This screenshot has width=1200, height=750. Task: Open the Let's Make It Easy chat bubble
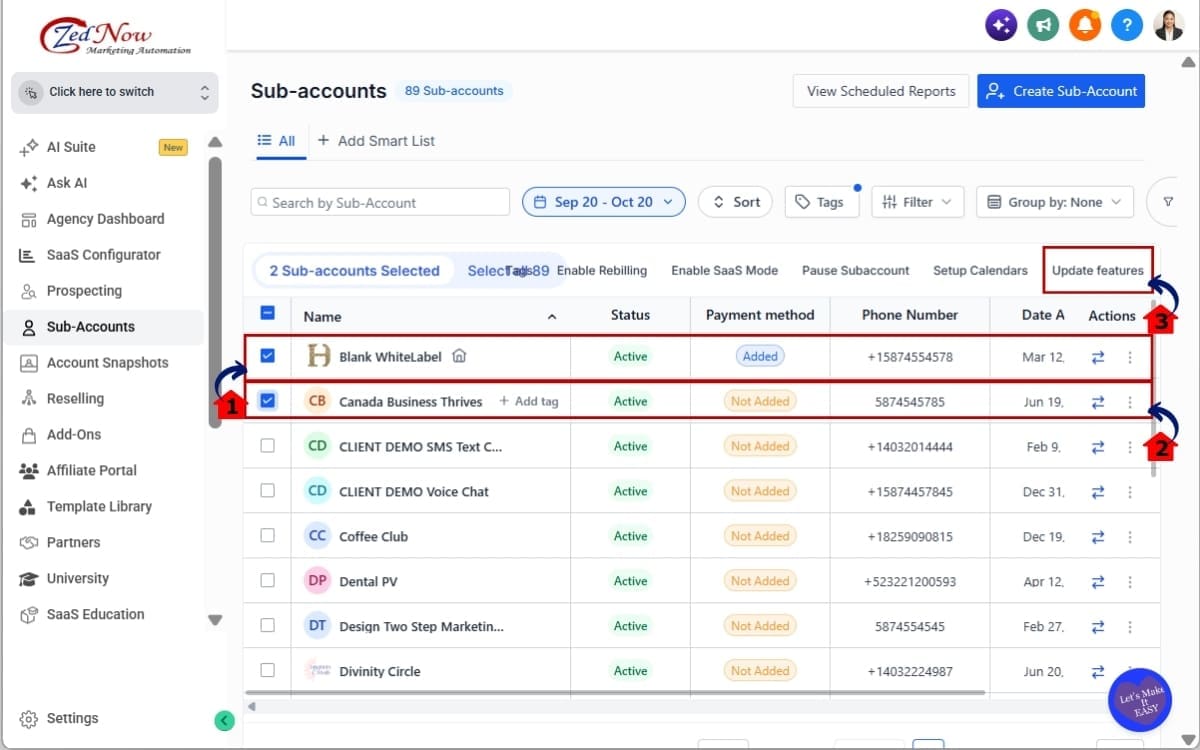[x=1140, y=699]
